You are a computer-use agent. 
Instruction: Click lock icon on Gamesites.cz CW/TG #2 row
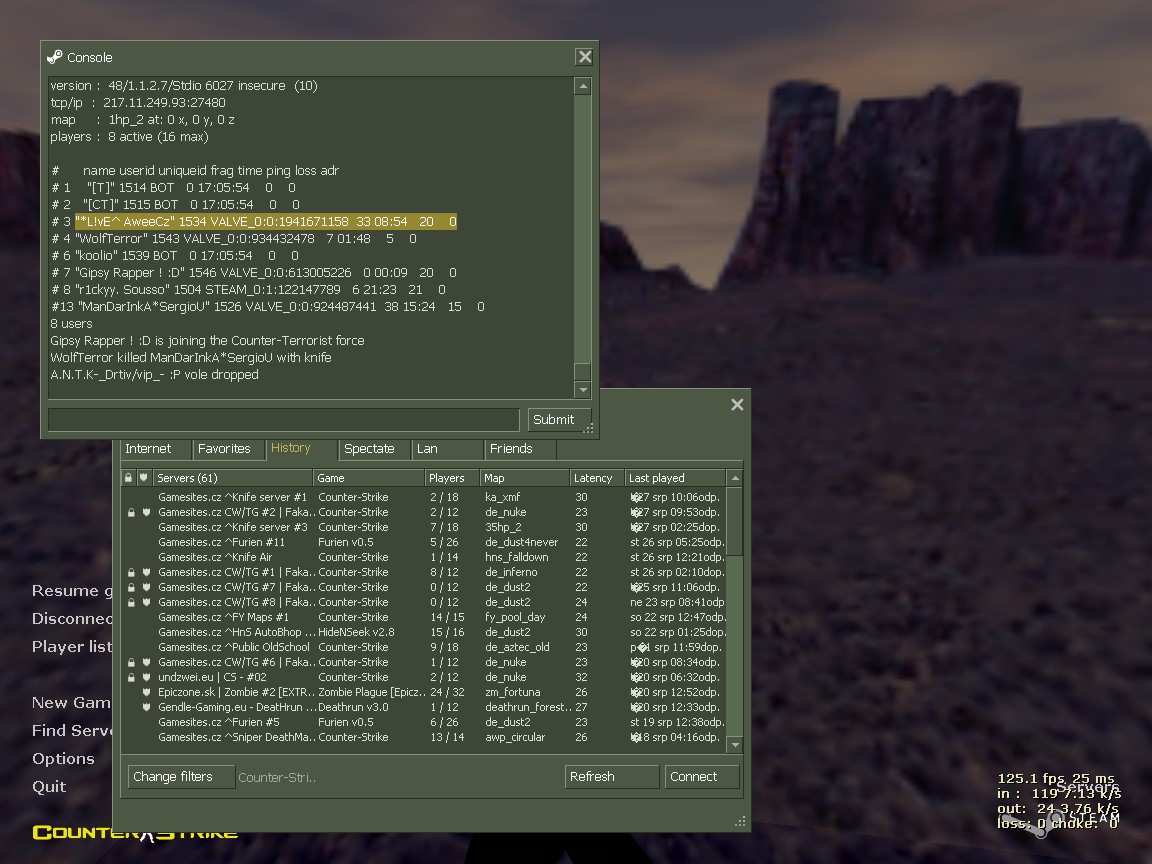(x=132, y=512)
